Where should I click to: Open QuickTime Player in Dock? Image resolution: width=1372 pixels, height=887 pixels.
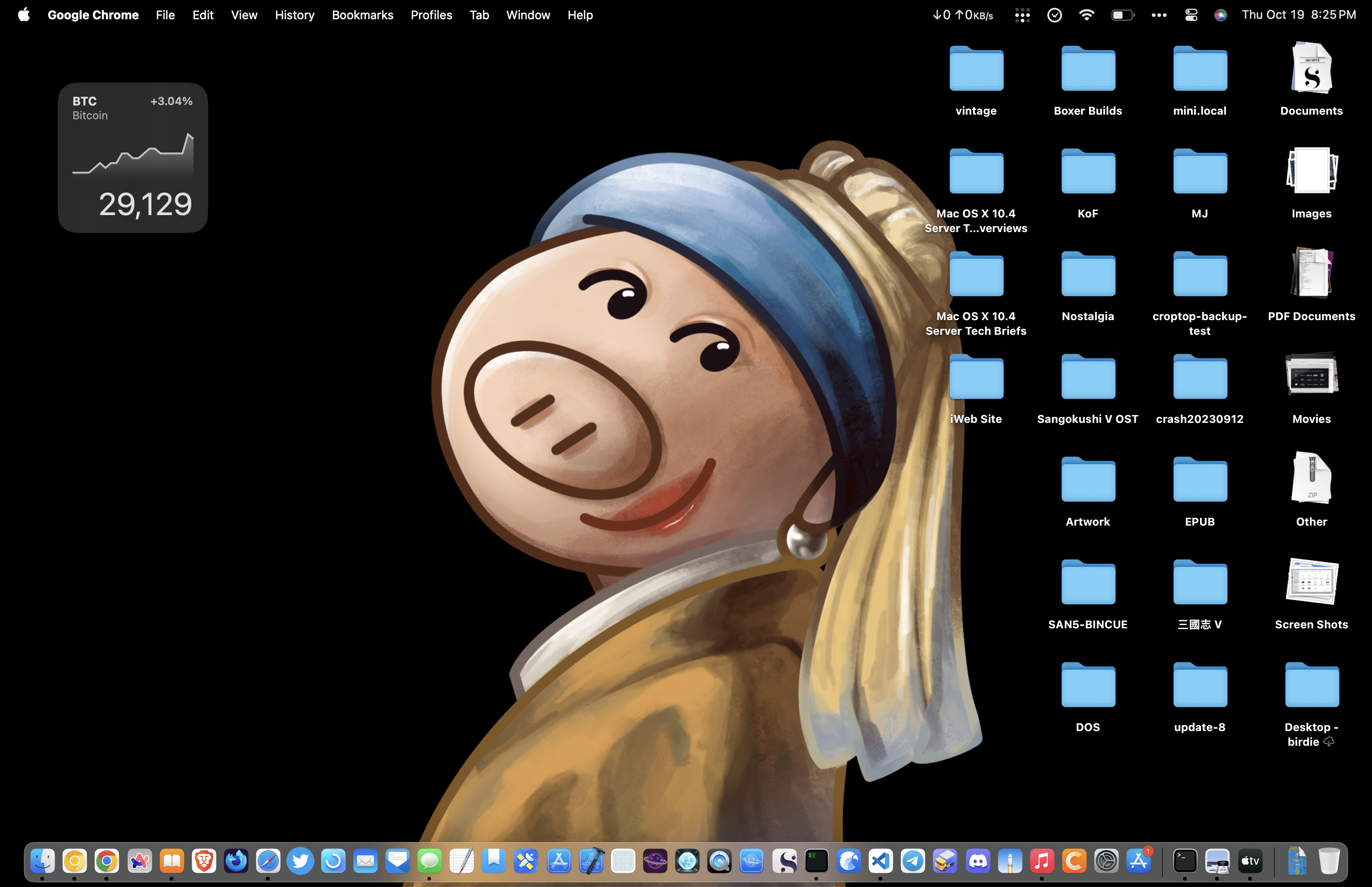tap(719, 861)
